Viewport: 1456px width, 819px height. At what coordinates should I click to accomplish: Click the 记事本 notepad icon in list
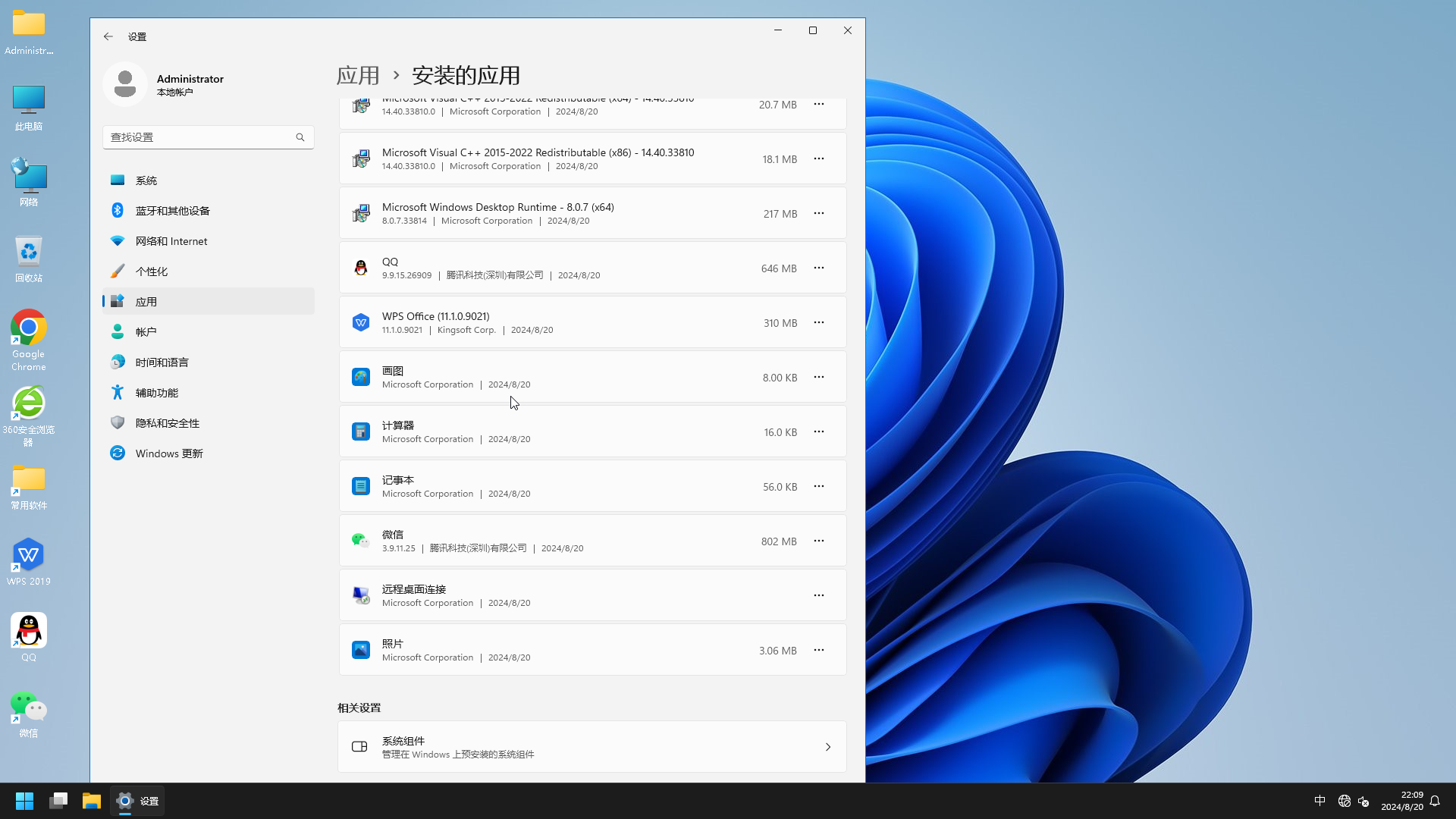pyautogui.click(x=361, y=486)
